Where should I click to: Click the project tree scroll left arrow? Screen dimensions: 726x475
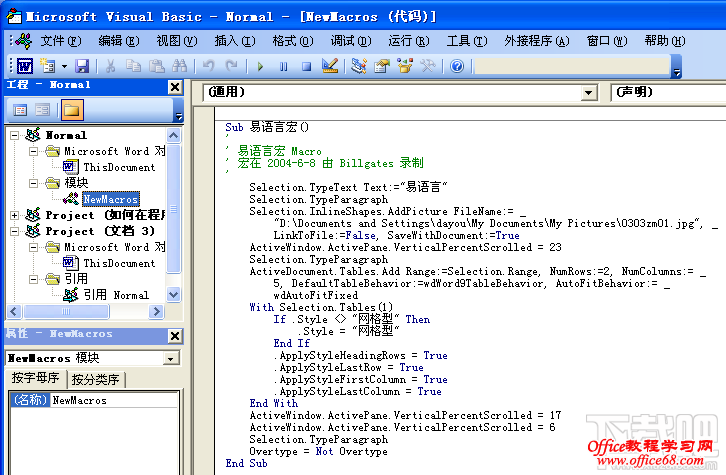[14, 312]
